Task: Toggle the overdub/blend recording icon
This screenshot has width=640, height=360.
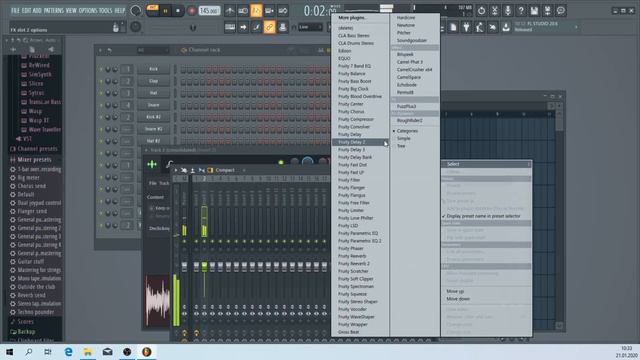Action: click(269, 11)
